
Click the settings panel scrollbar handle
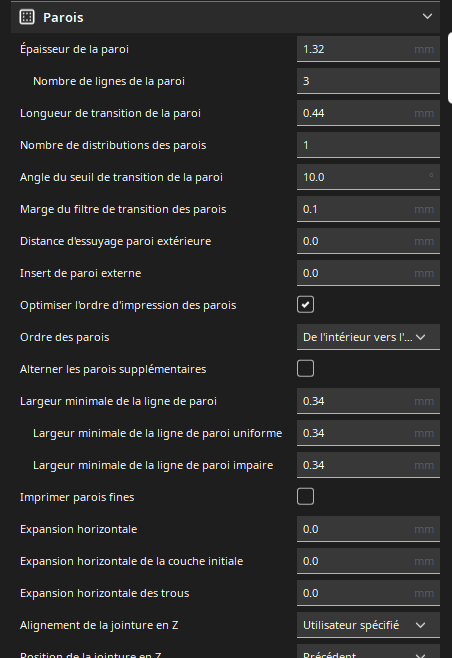(450, 68)
